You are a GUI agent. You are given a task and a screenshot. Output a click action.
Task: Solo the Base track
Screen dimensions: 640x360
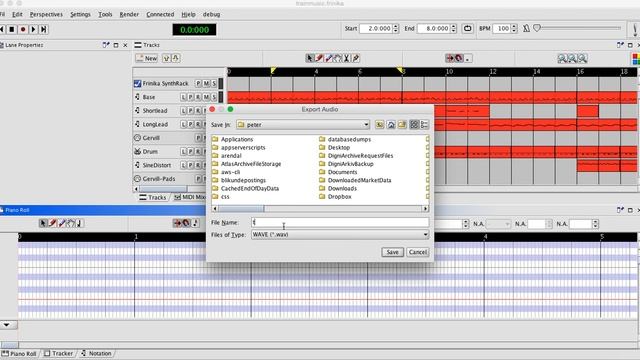tap(214, 97)
